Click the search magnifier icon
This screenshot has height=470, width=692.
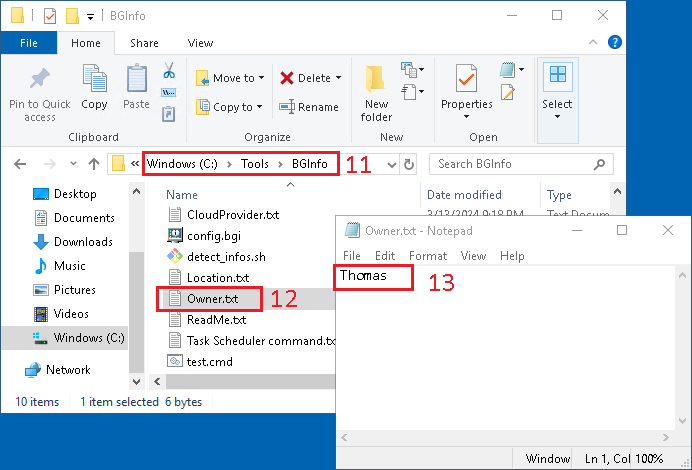tap(599, 165)
